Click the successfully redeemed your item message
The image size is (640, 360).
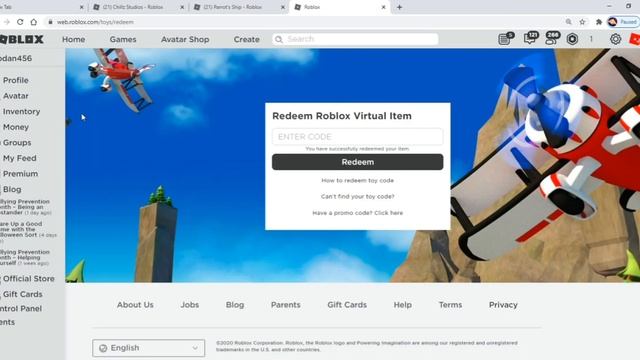[358, 149]
